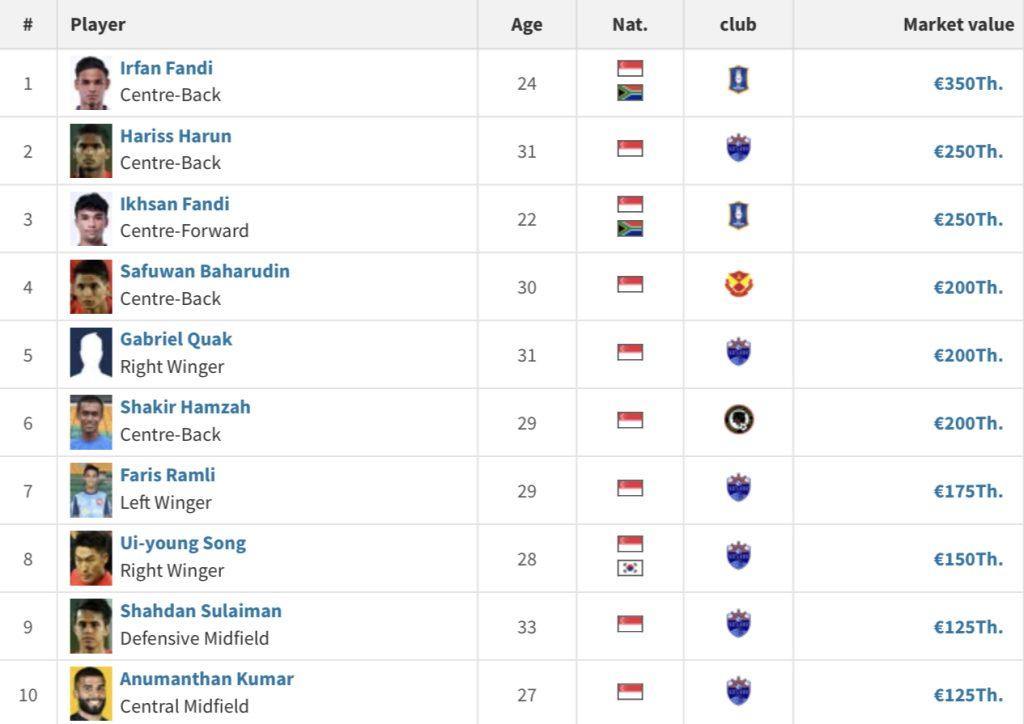Click Safuwan Baharudin's red club crest
This screenshot has width=1024, height=724.
(739, 285)
